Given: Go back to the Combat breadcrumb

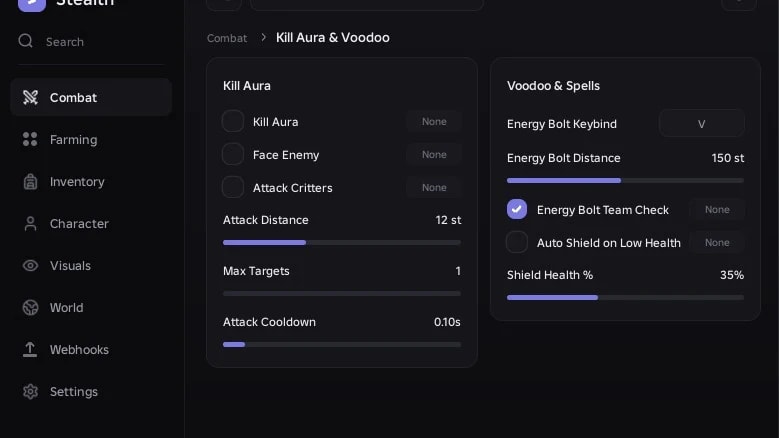Looking at the screenshot, I should (227, 38).
